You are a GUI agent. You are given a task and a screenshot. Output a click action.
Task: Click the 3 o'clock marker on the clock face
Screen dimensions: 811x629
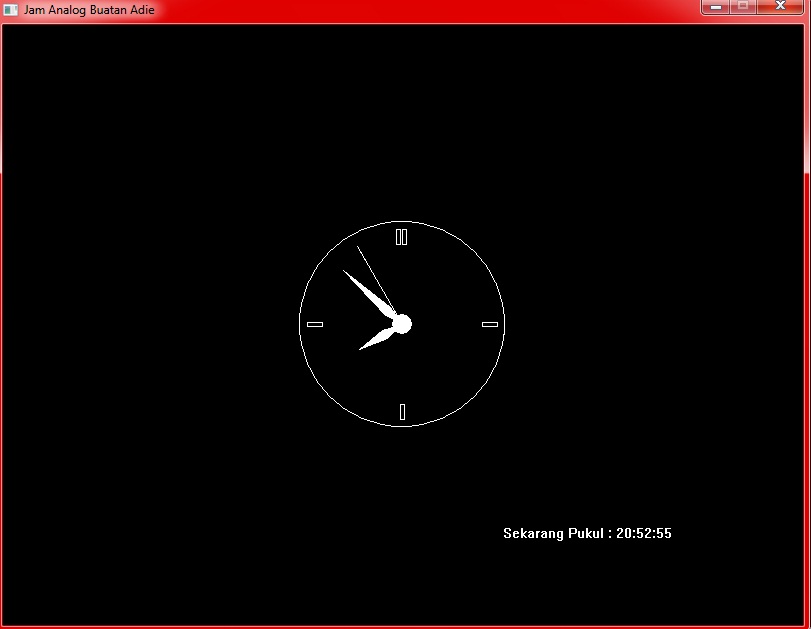point(489,324)
